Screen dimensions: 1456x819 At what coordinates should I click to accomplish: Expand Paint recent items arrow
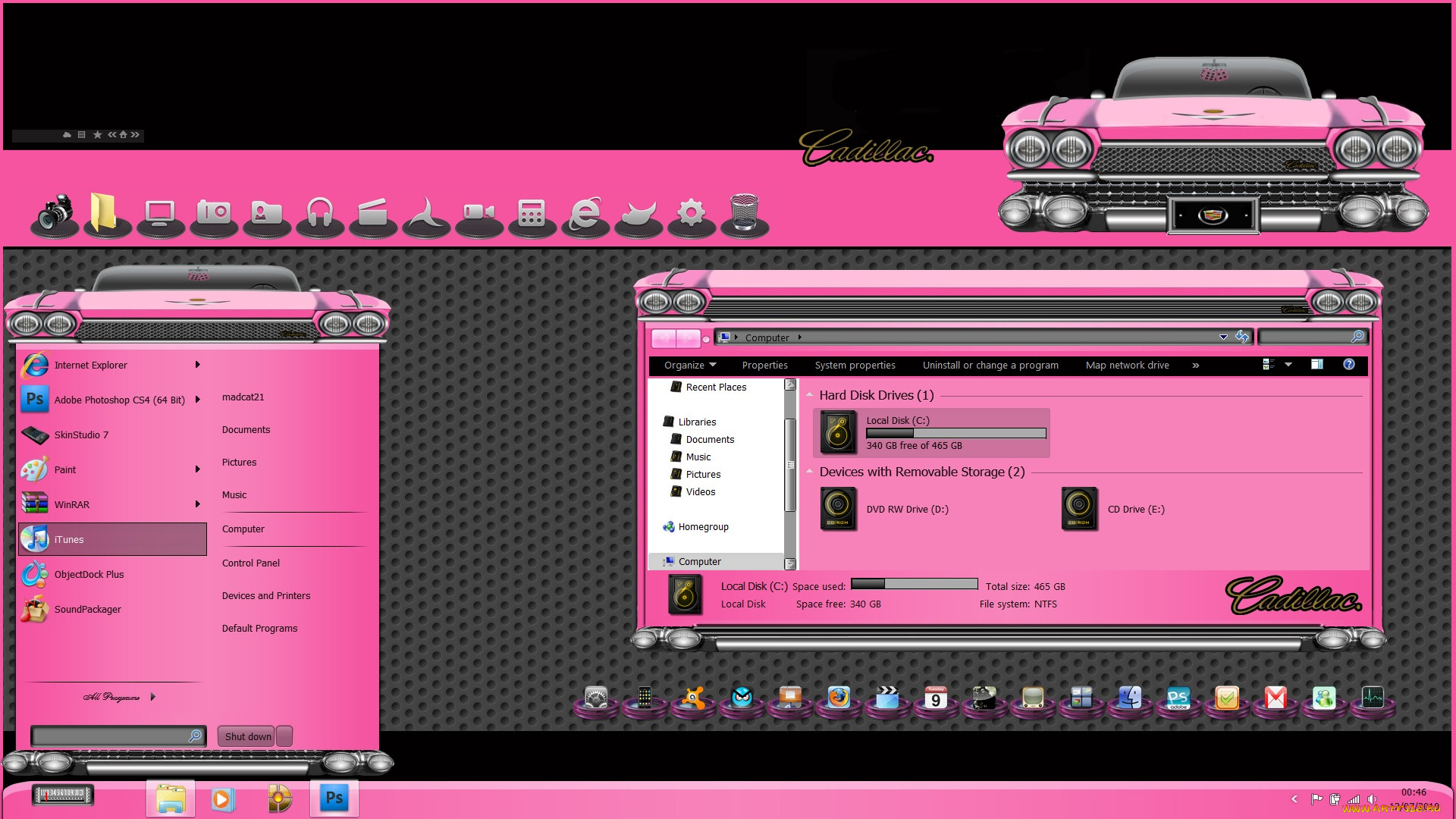point(198,469)
